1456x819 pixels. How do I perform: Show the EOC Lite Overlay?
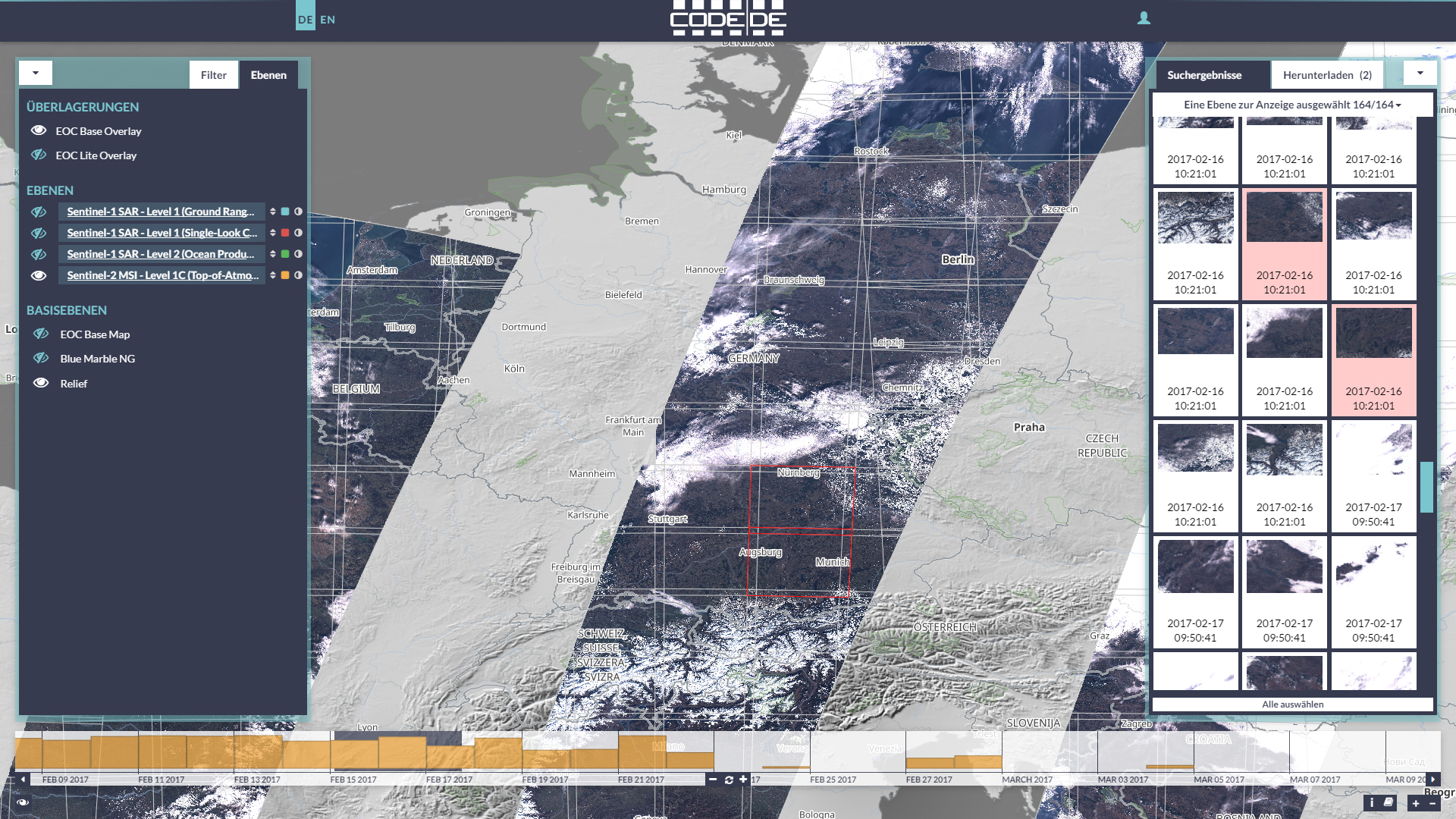(x=39, y=155)
